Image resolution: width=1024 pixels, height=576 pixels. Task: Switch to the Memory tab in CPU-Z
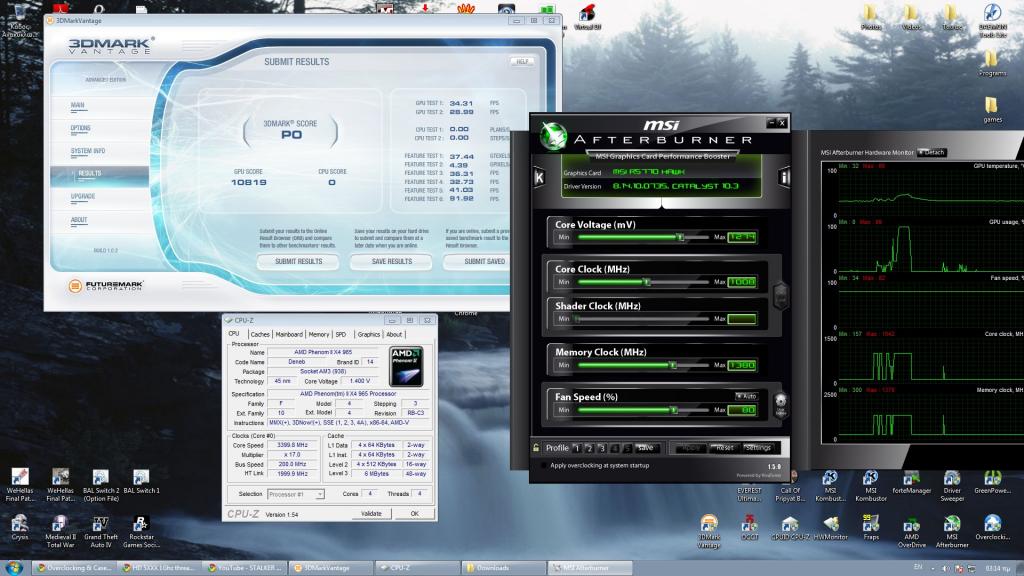[319, 334]
